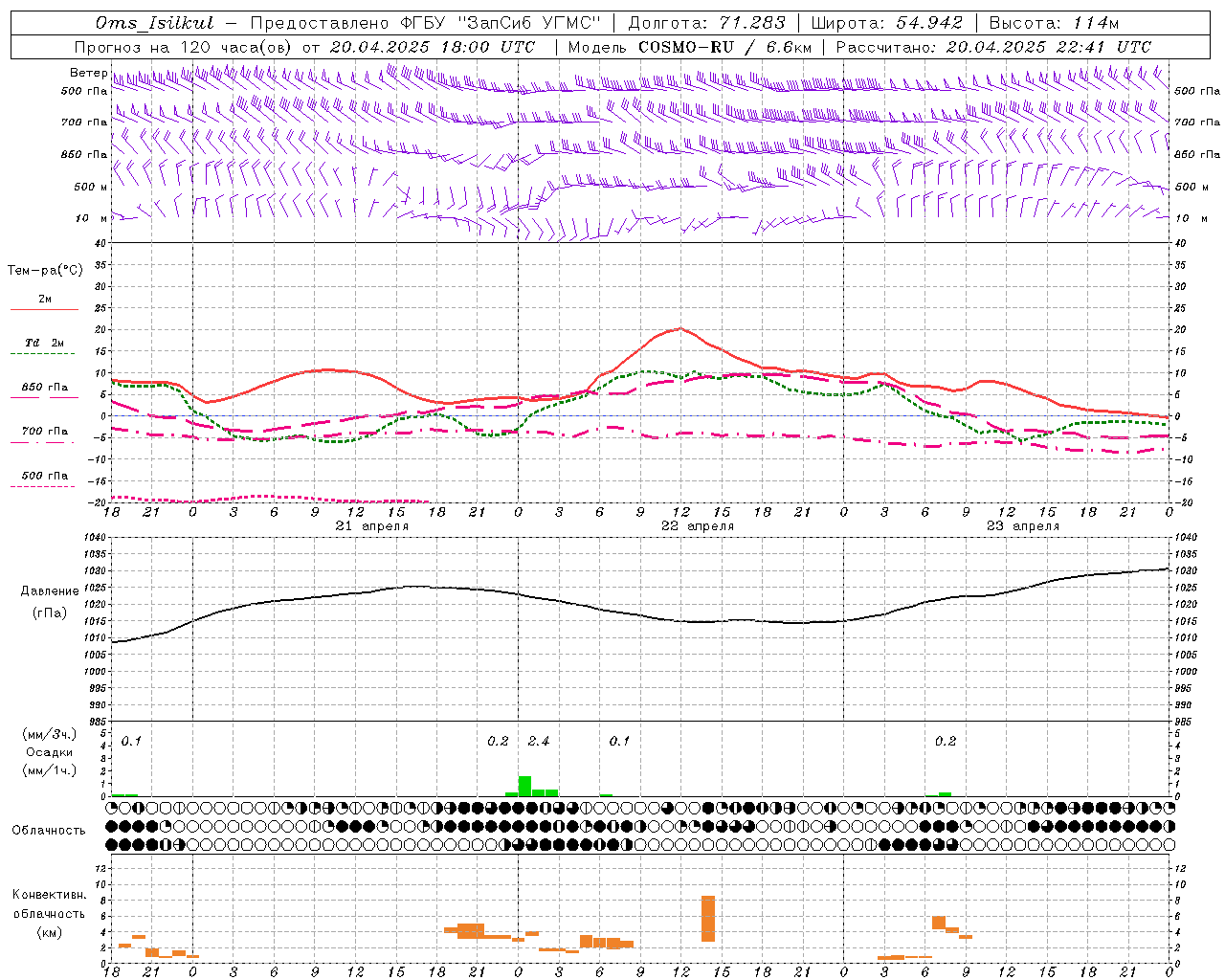Click the "(мм/3ч.)" precipitation unit label
1225x980 pixels.
point(51,734)
